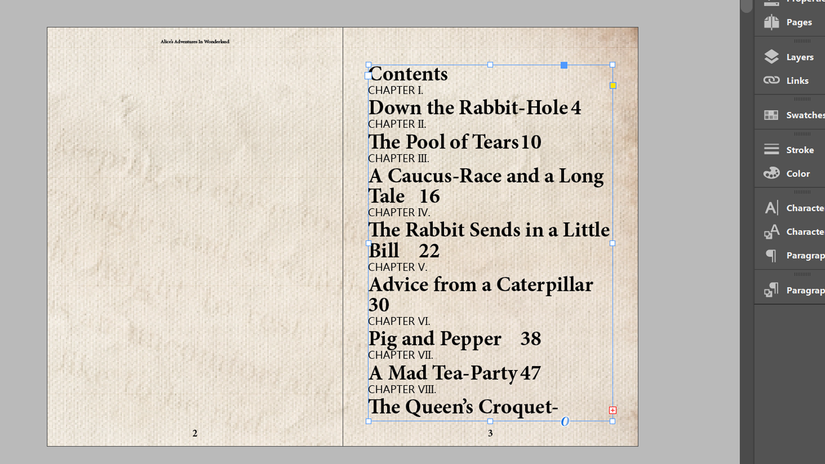825x464 pixels.
Task: Click the 'CHAPTER VIII.' label
Action: pyautogui.click(x=402, y=389)
